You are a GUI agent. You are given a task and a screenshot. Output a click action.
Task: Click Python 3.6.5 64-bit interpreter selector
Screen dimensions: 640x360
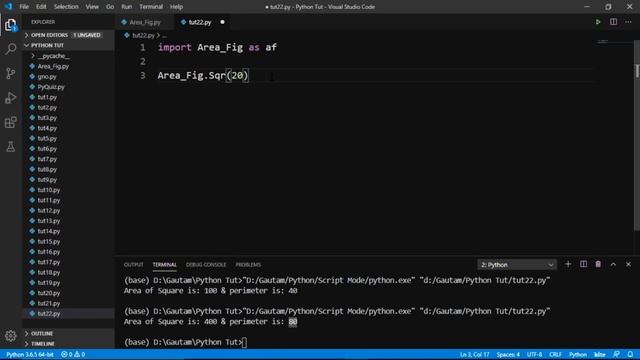(x=30, y=354)
